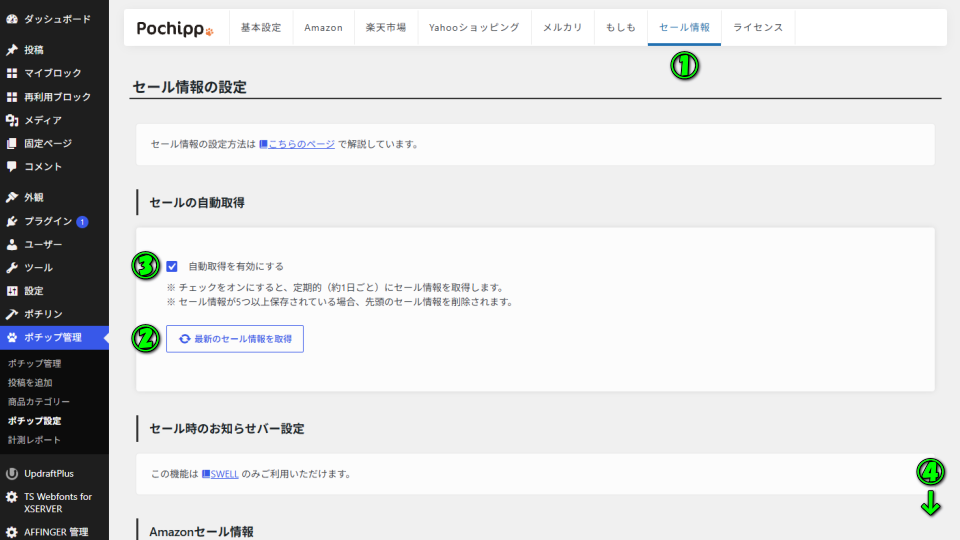Click the grid icon beside マイブロック
Viewport: 960px width, 540px height.
(12, 73)
